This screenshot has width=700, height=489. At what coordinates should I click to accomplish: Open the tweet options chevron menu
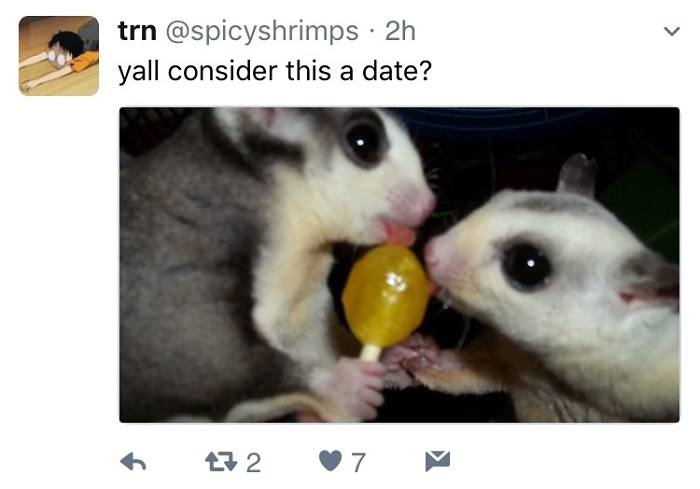(x=671, y=31)
